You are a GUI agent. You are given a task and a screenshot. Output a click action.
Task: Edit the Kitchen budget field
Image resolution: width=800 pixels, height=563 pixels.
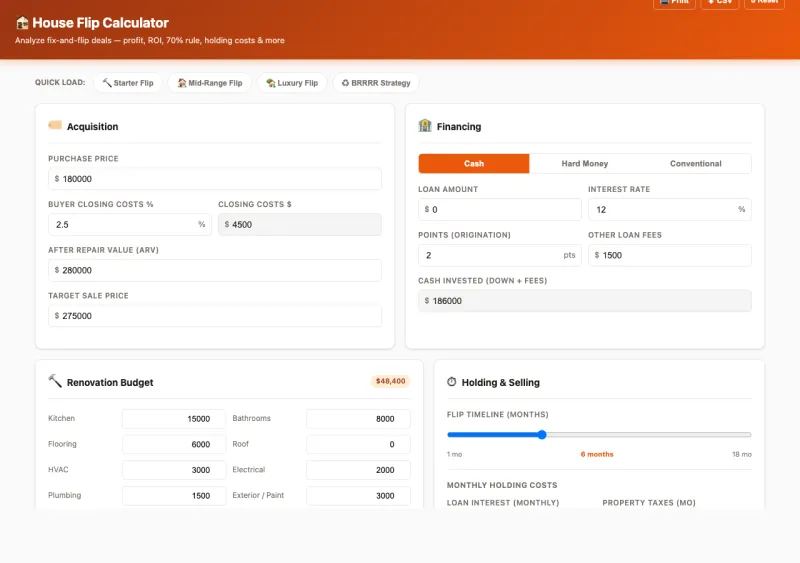click(174, 419)
